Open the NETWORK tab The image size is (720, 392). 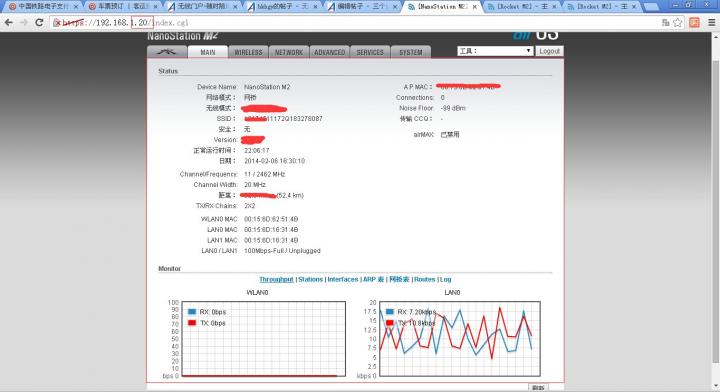(x=289, y=52)
